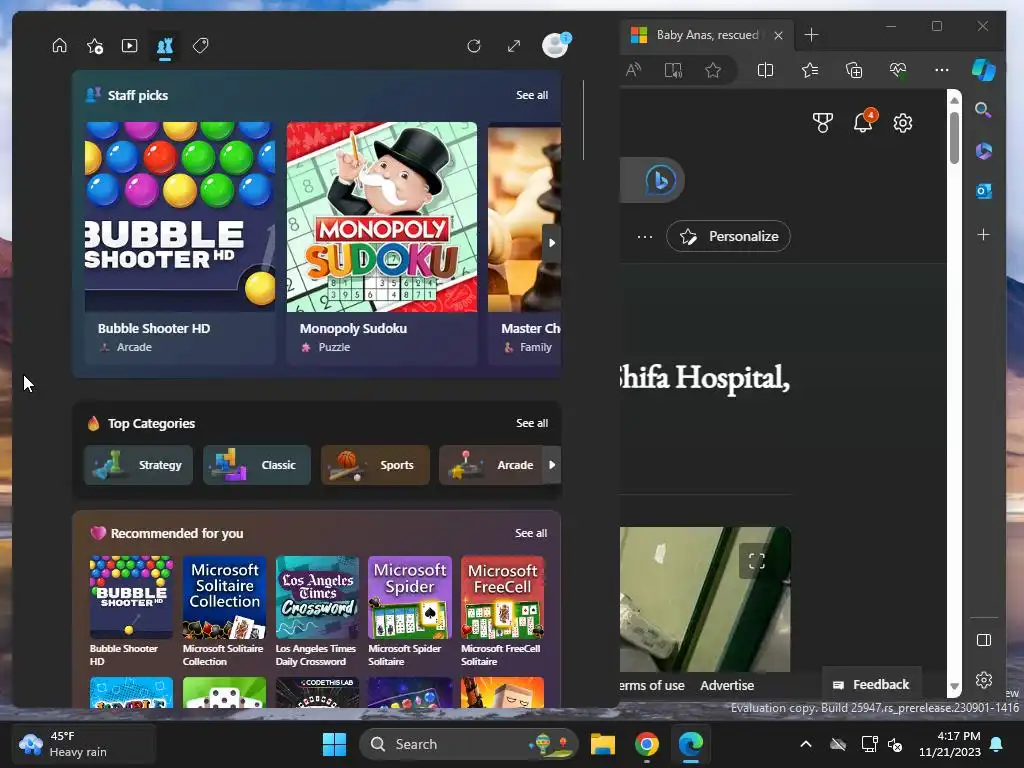1024x768 pixels.
Task: Open the favorites star icon in widgets header
Action: pos(95,46)
